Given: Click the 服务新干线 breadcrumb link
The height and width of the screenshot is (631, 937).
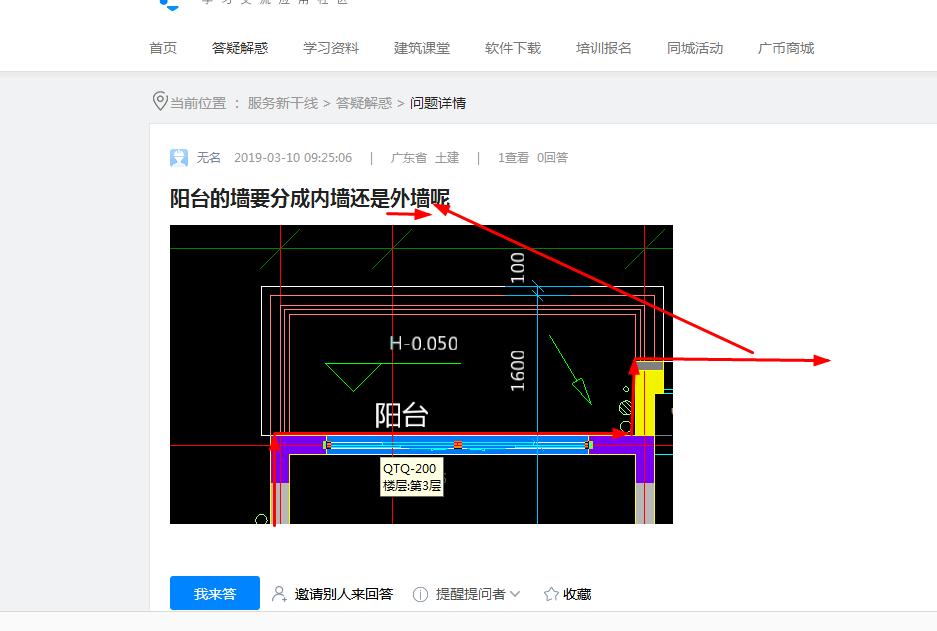Looking at the screenshot, I should [x=283, y=103].
